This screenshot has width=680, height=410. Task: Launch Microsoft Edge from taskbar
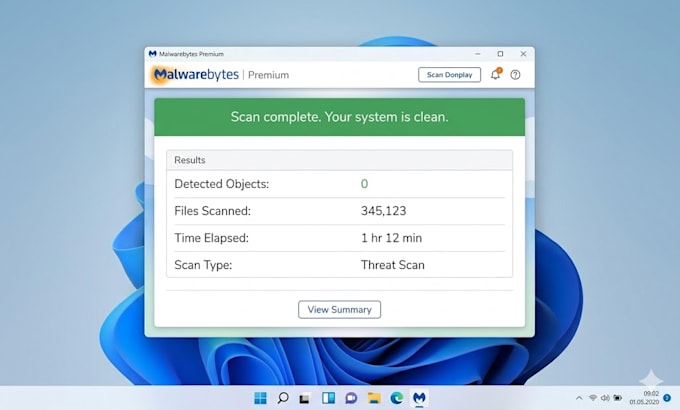coord(396,398)
